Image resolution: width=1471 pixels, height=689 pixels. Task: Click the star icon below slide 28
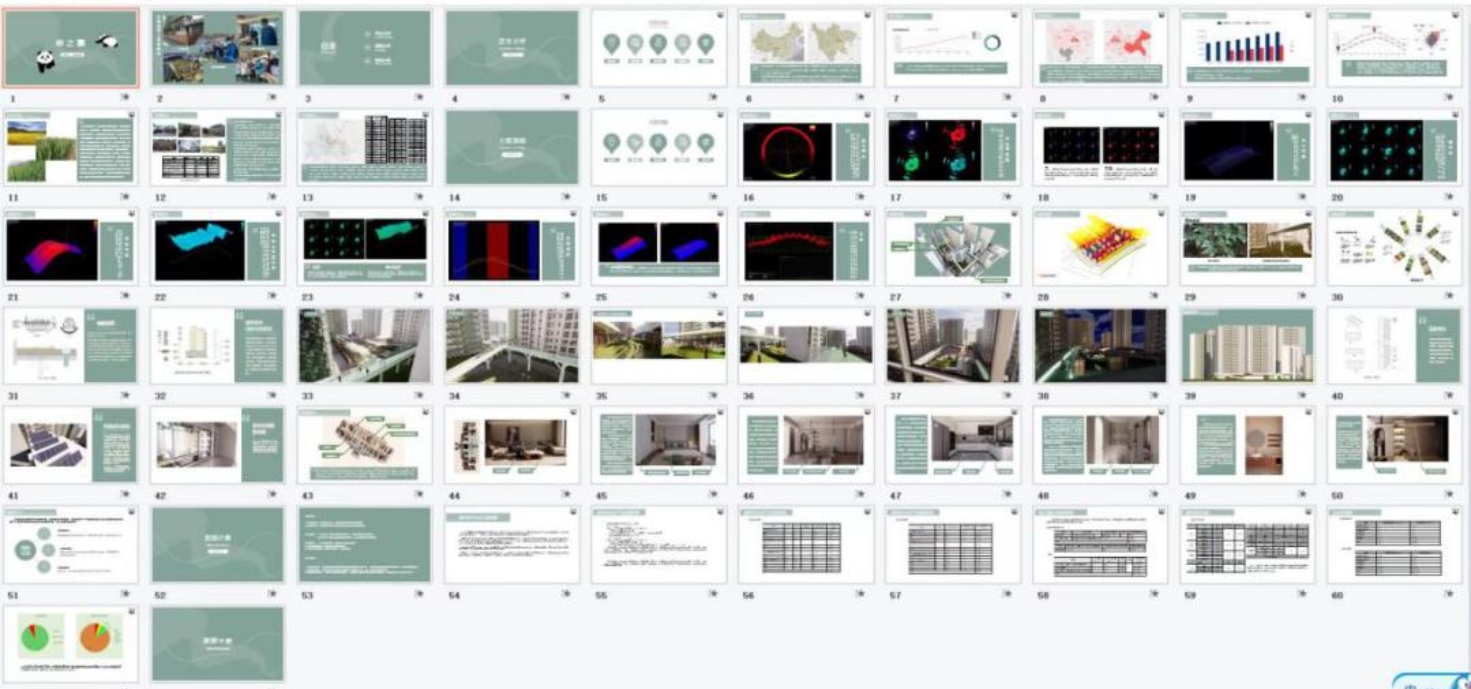pyautogui.click(x=1155, y=297)
